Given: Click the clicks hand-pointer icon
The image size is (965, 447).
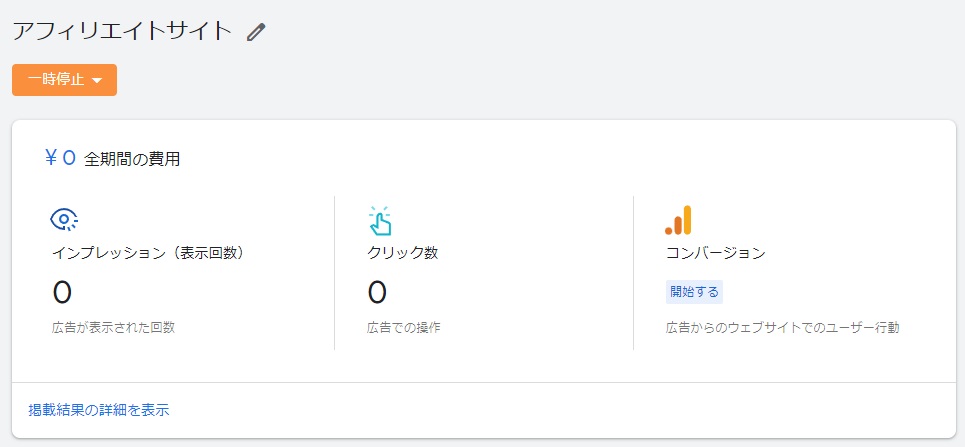Looking at the screenshot, I should point(380,220).
